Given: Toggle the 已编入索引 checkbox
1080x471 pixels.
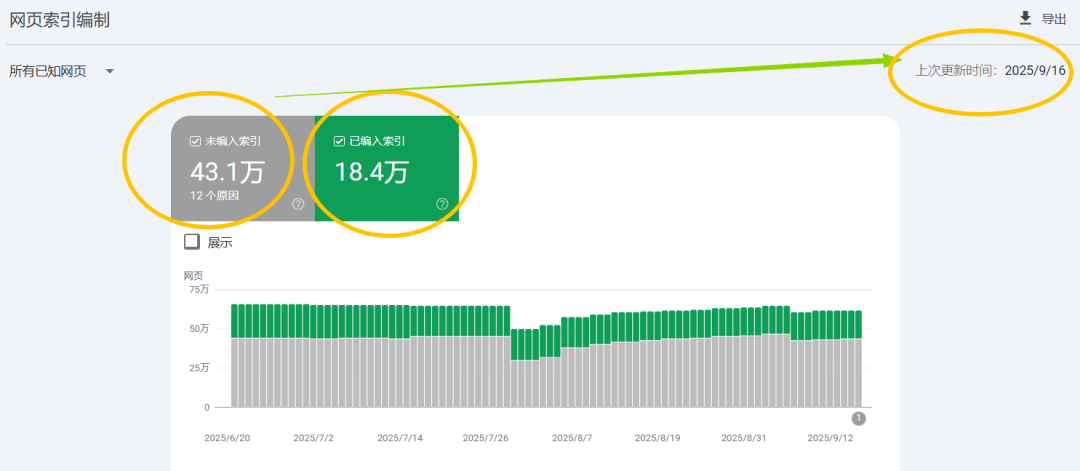Looking at the screenshot, I should click(338, 142).
